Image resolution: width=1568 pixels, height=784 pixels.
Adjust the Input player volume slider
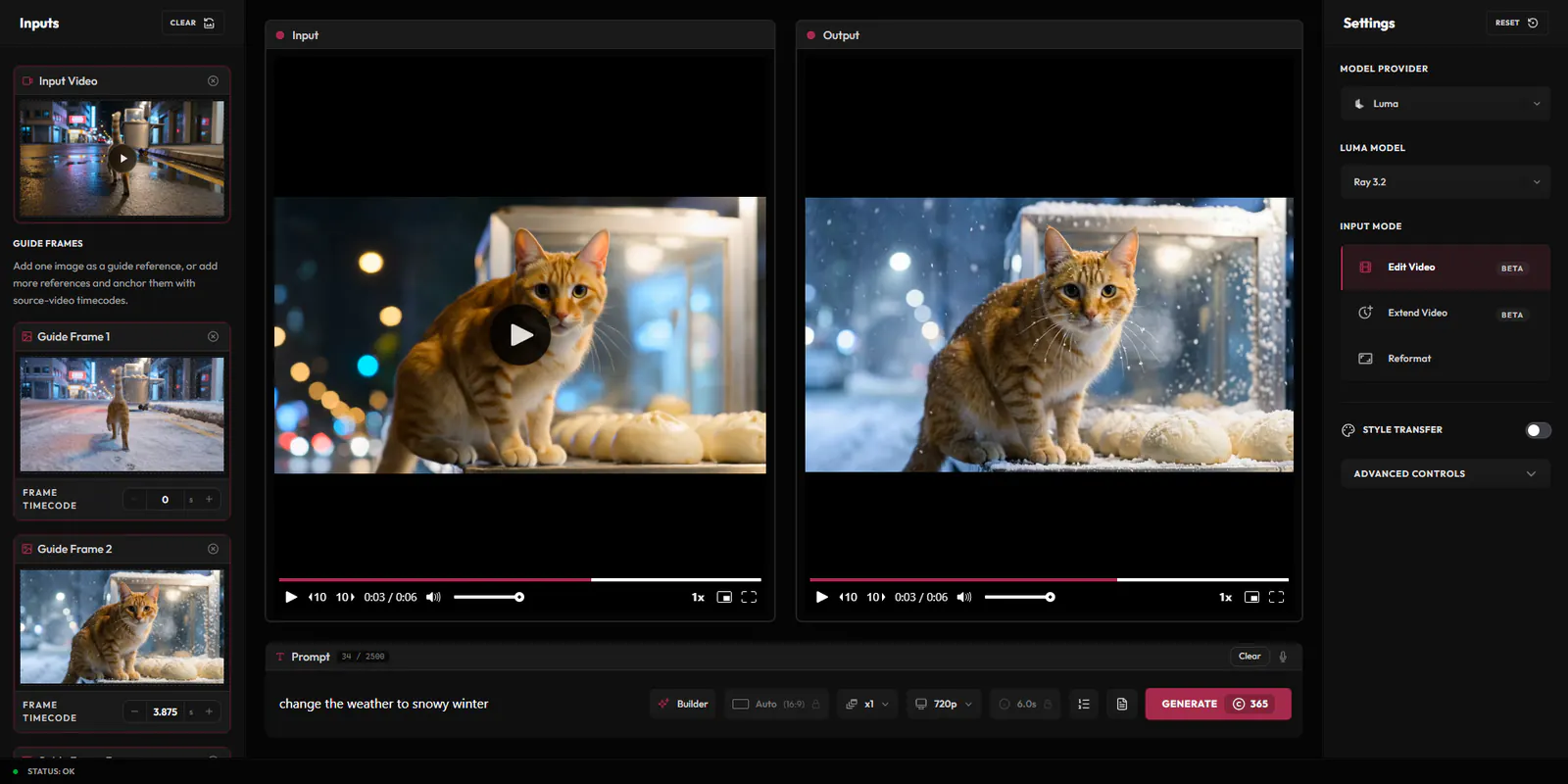(488, 597)
